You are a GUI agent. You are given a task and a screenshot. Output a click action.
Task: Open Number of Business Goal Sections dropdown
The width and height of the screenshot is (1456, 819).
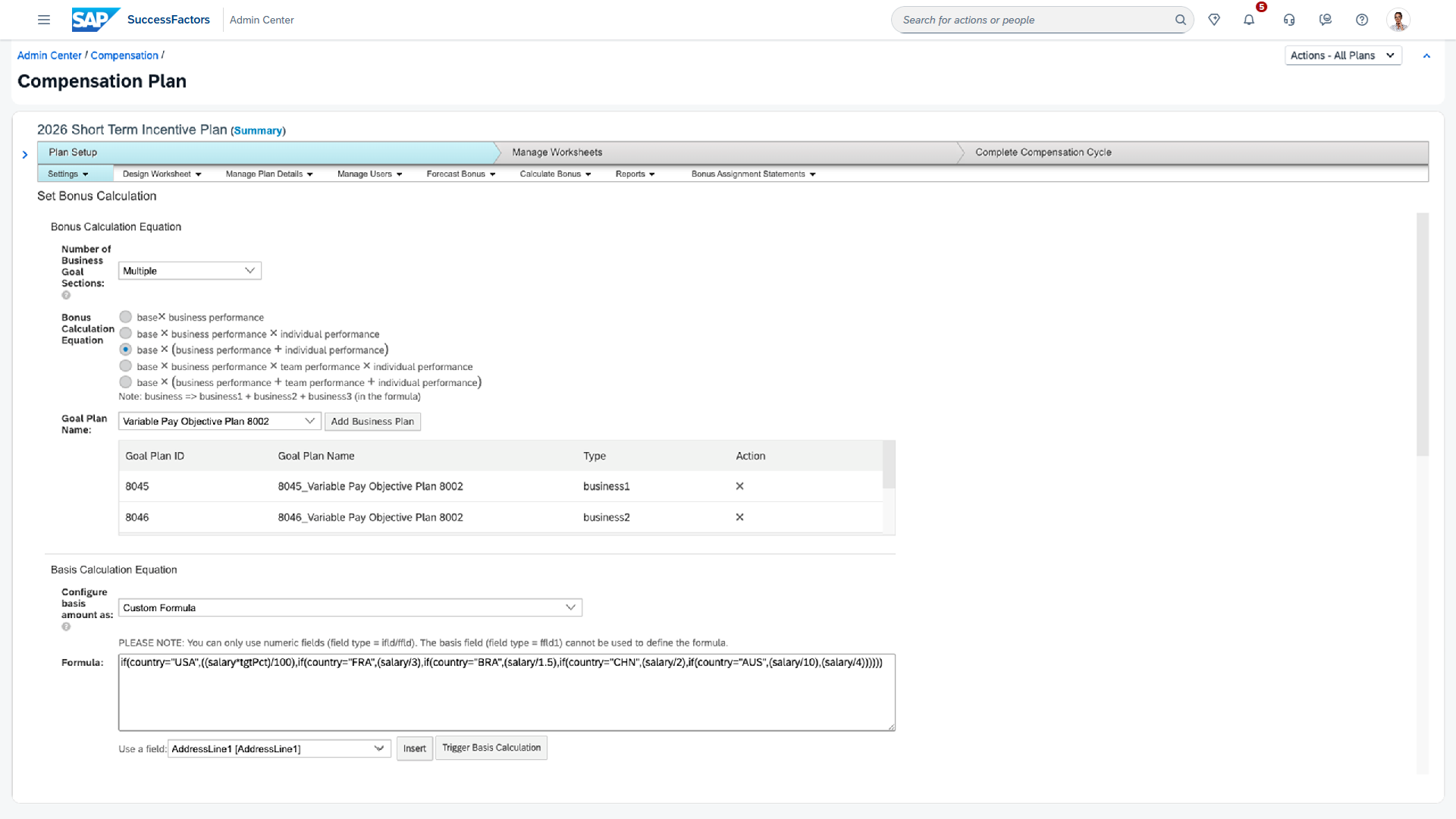[190, 271]
